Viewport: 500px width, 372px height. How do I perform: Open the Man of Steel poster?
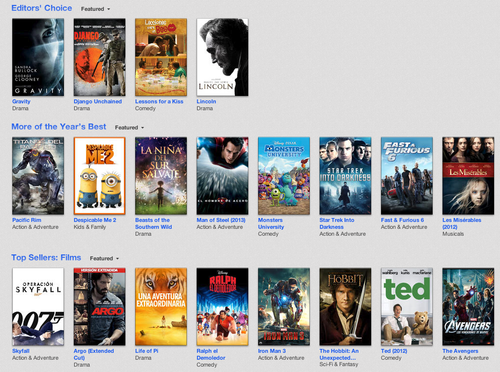(x=222, y=176)
